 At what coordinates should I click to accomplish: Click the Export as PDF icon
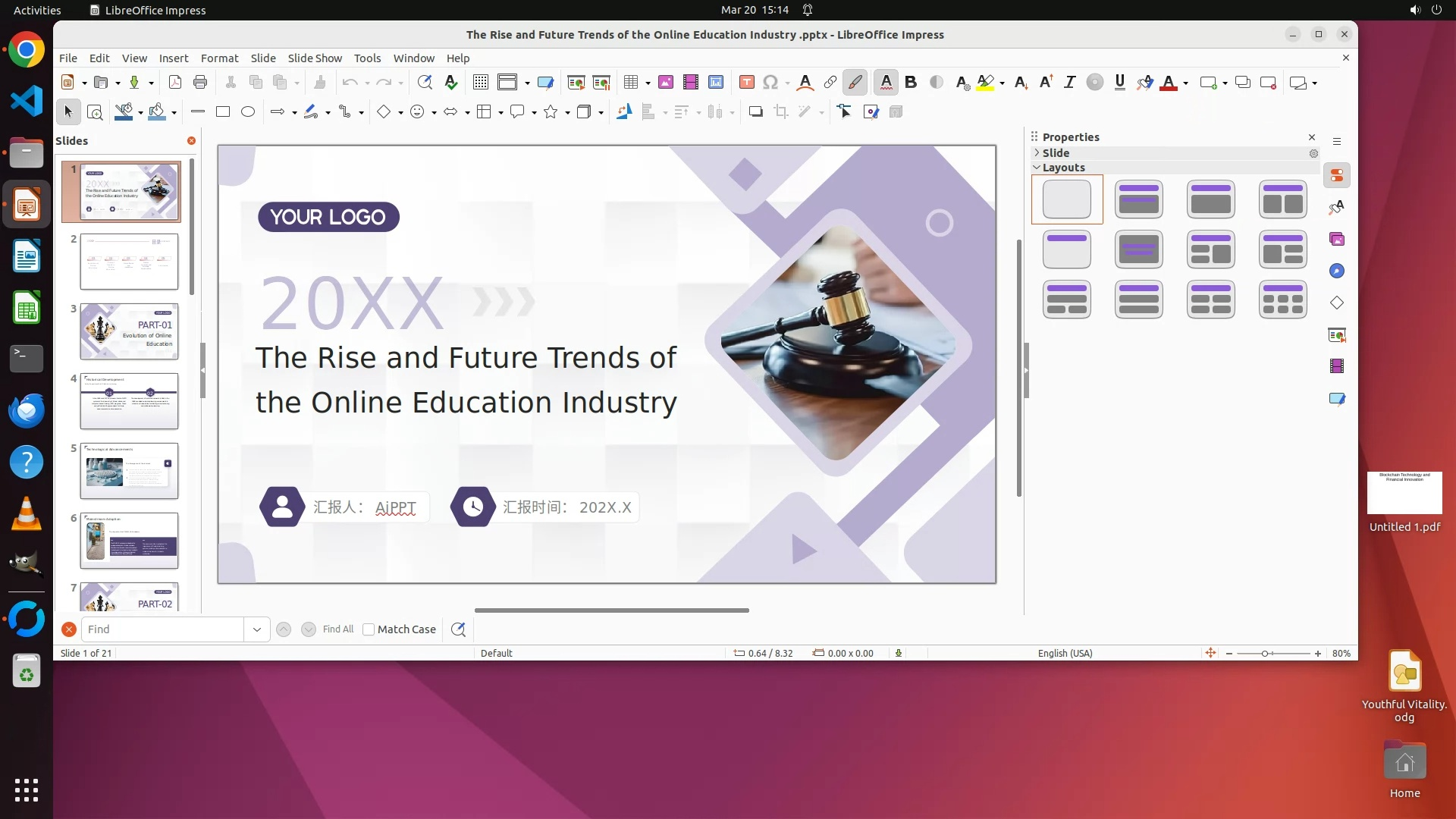[175, 83]
